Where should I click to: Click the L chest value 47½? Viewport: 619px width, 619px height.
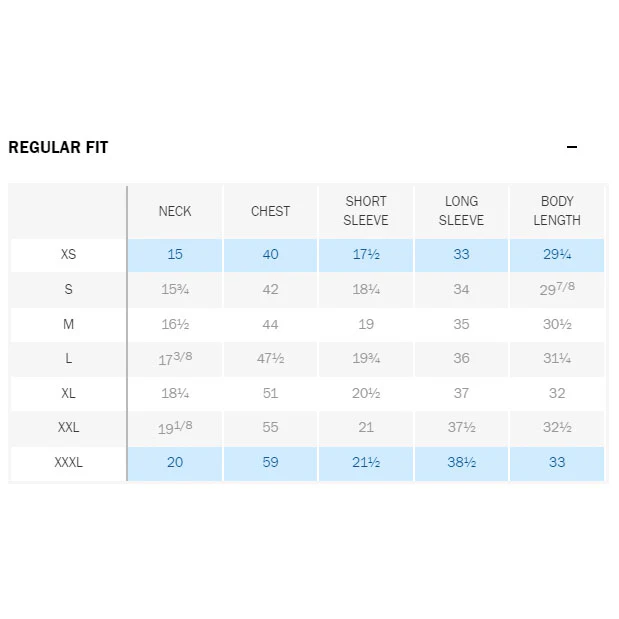270,358
